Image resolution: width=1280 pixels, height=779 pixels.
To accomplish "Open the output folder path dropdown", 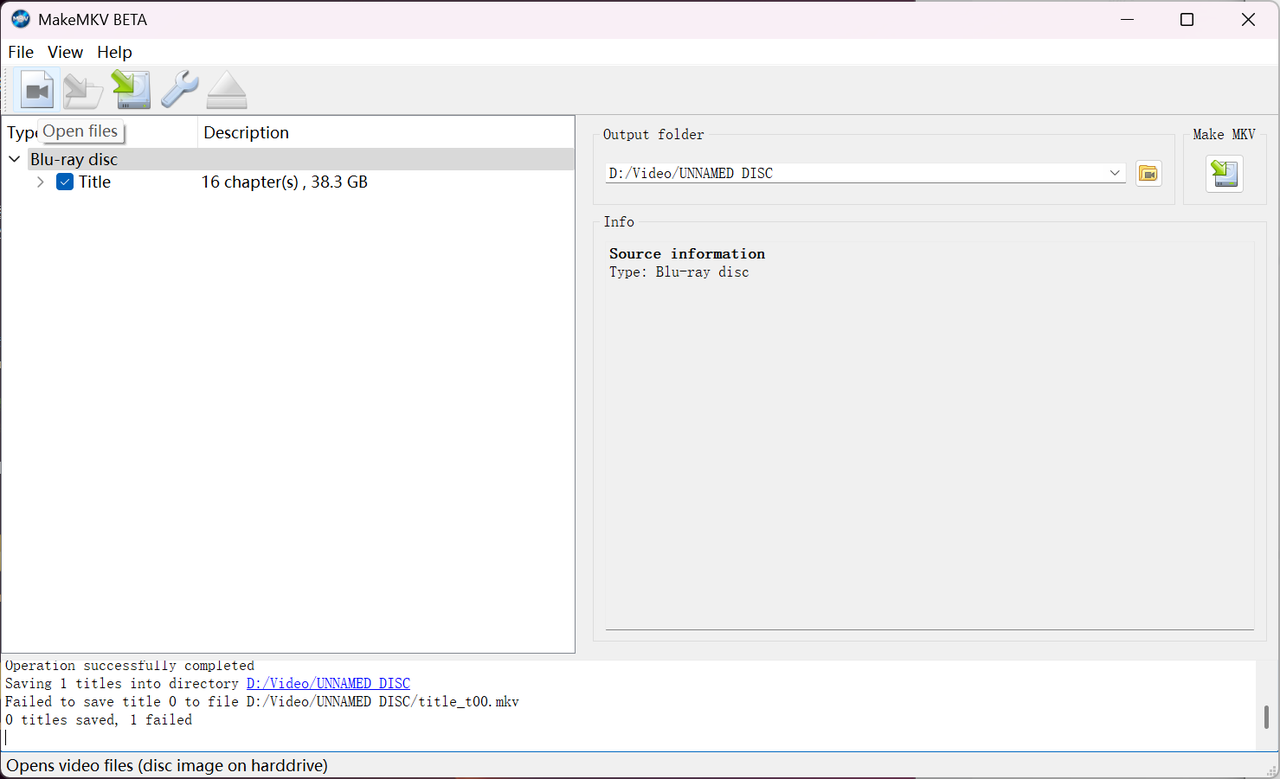I will [x=1115, y=173].
